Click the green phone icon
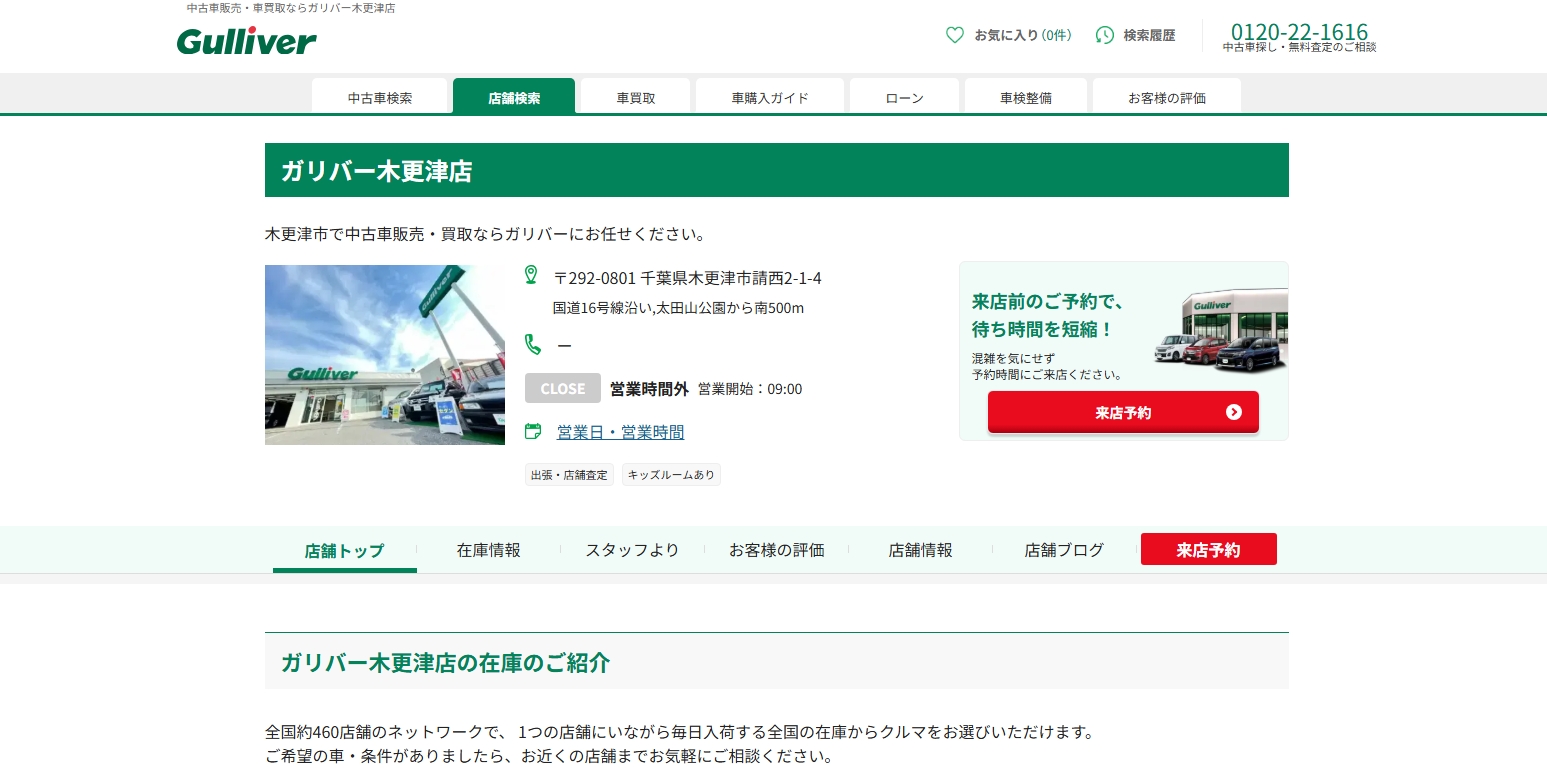This screenshot has width=1547, height=782. click(x=533, y=345)
